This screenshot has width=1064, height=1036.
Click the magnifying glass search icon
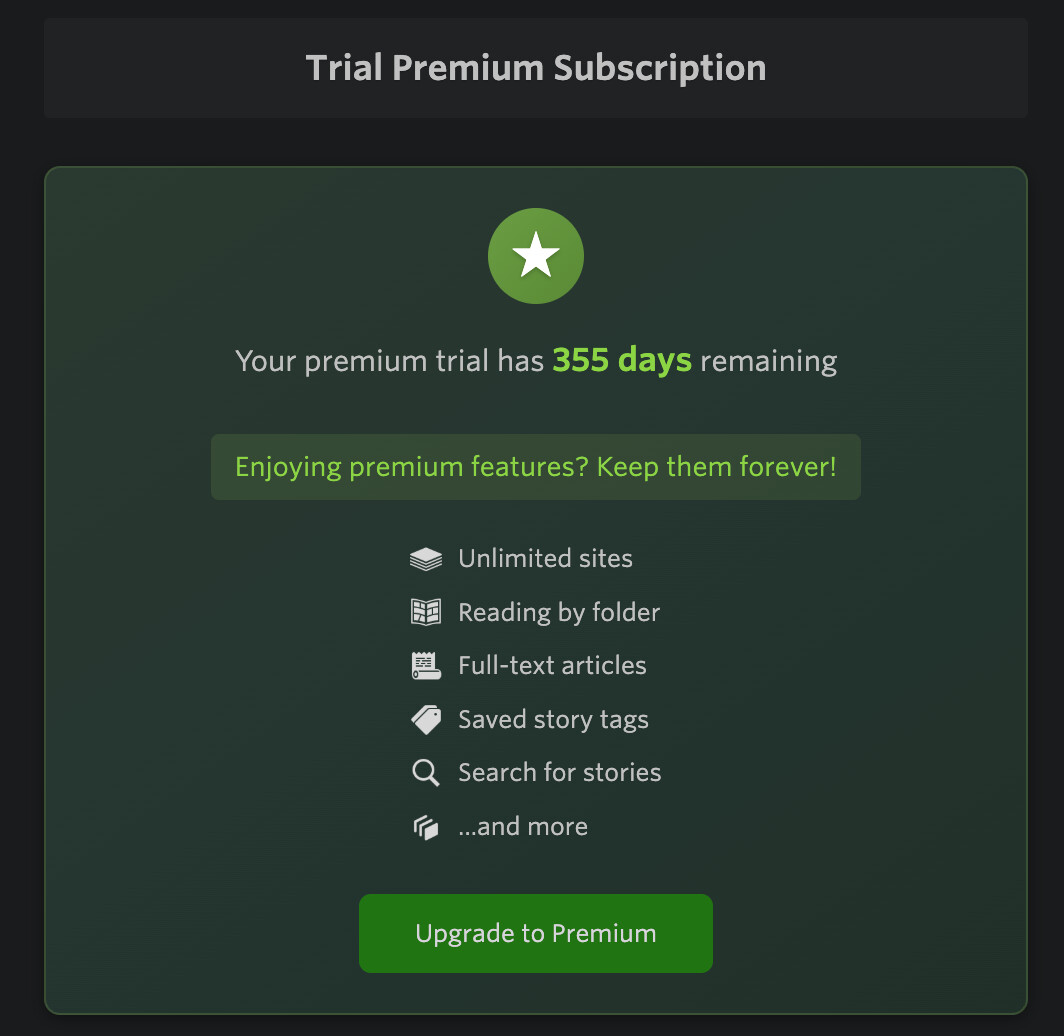tap(426, 773)
